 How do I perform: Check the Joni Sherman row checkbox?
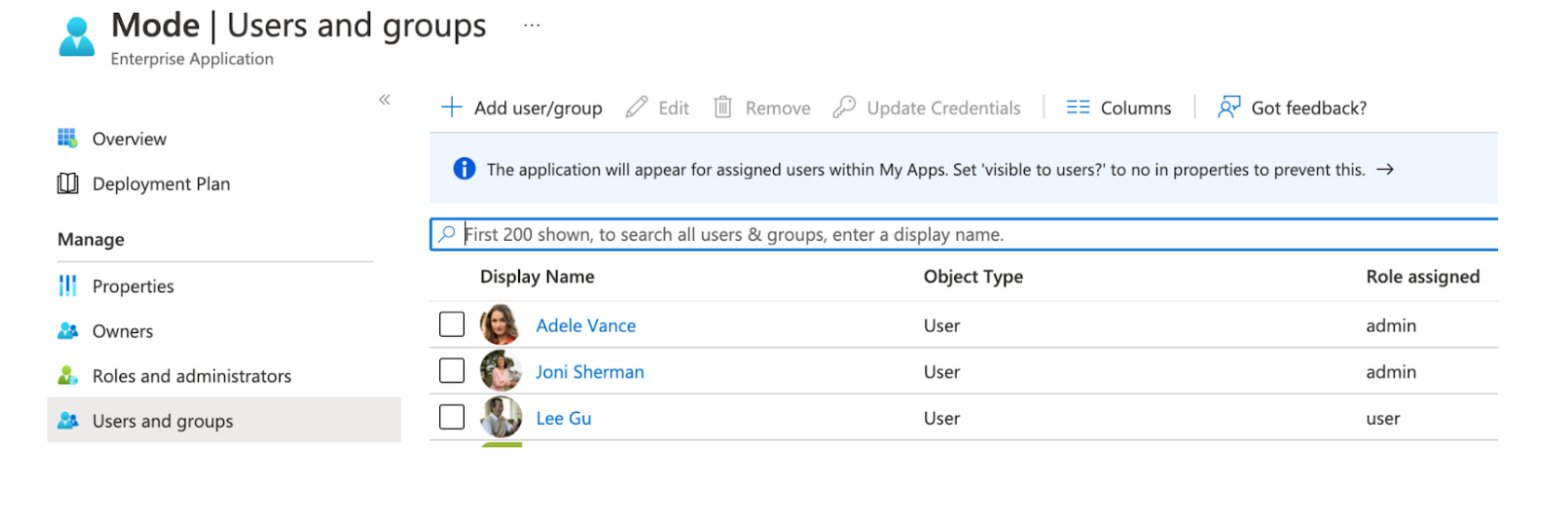pos(452,370)
